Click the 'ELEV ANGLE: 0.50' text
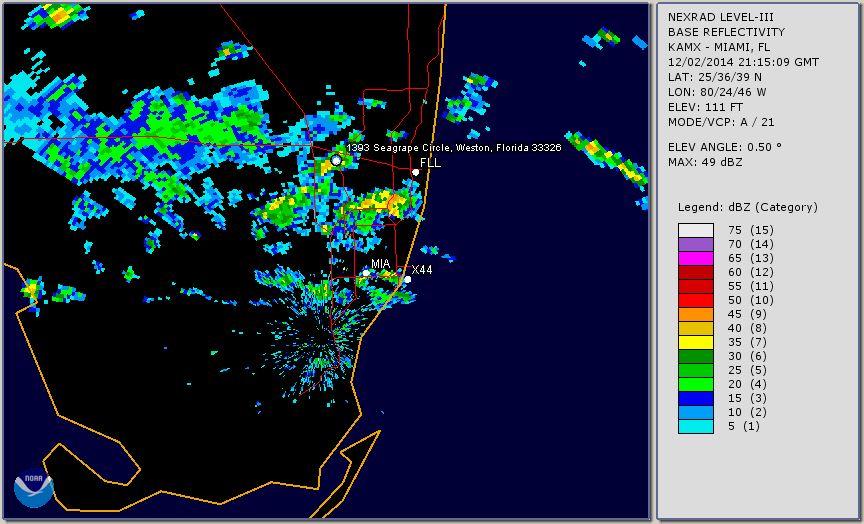This screenshot has height=524, width=864. click(725, 147)
